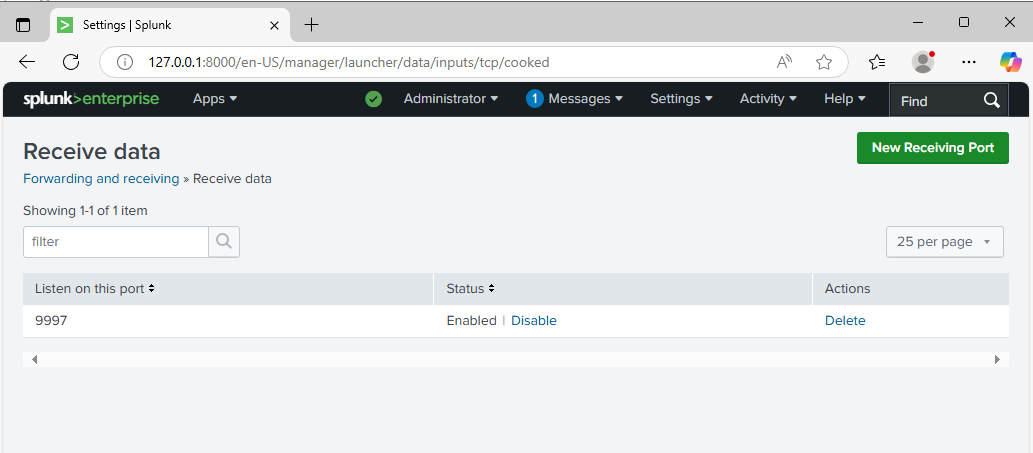This screenshot has width=1033, height=453.
Task: Open the tab actions menu icon
Action: pyautogui.click(x=23, y=25)
